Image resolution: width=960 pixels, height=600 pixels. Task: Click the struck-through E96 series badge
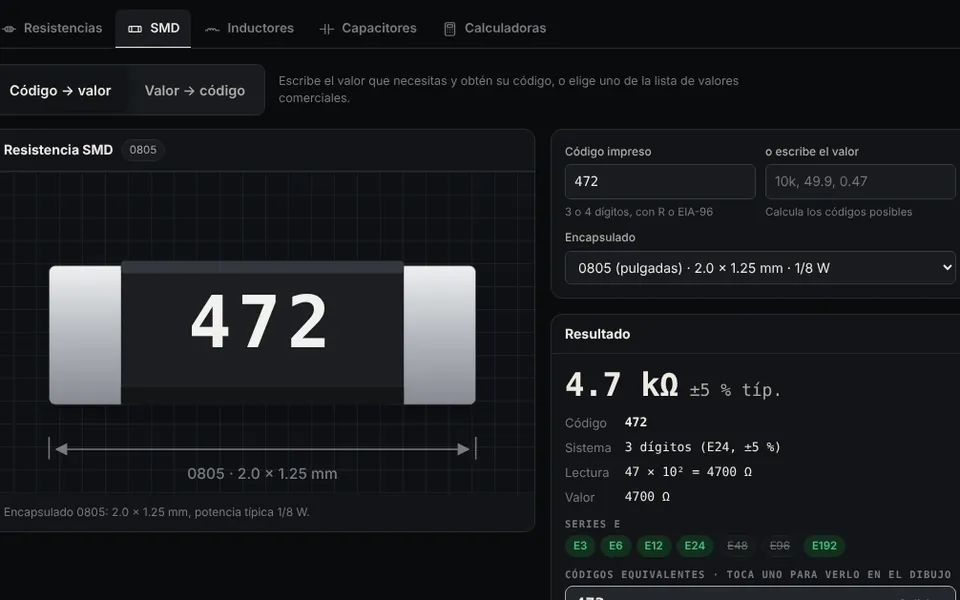pos(779,546)
